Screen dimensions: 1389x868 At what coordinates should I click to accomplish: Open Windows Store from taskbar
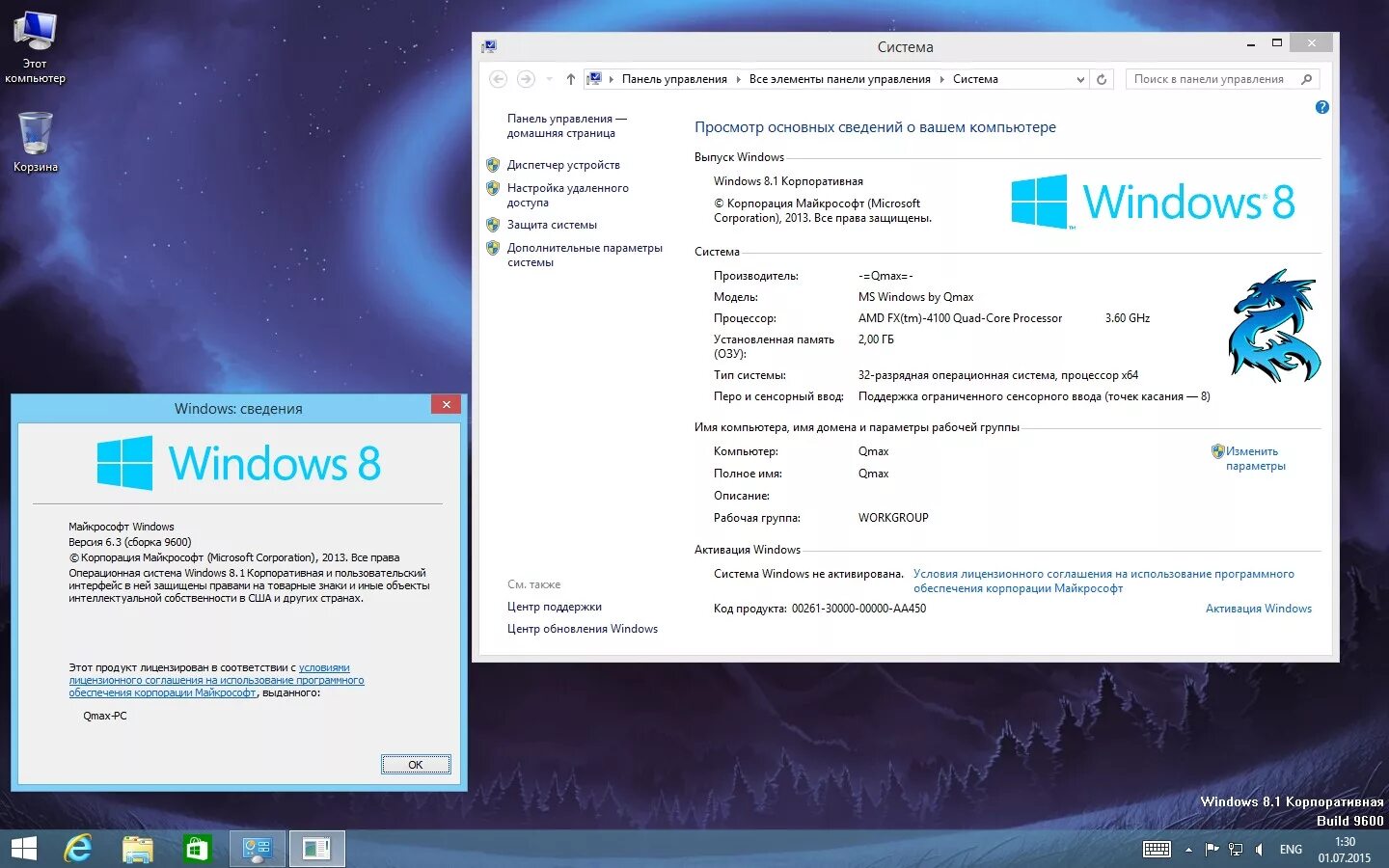[197, 849]
